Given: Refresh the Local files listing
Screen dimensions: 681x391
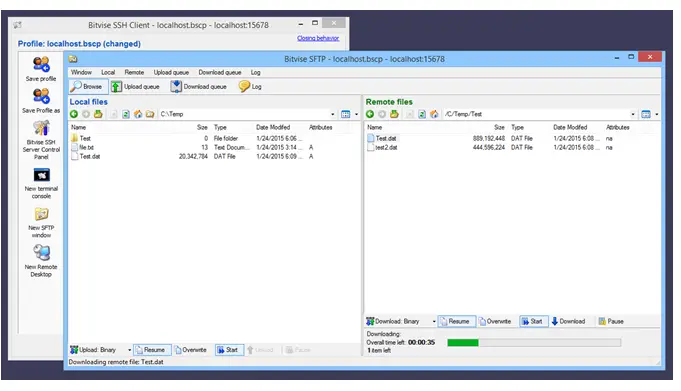Looking at the screenshot, I should tap(126, 114).
